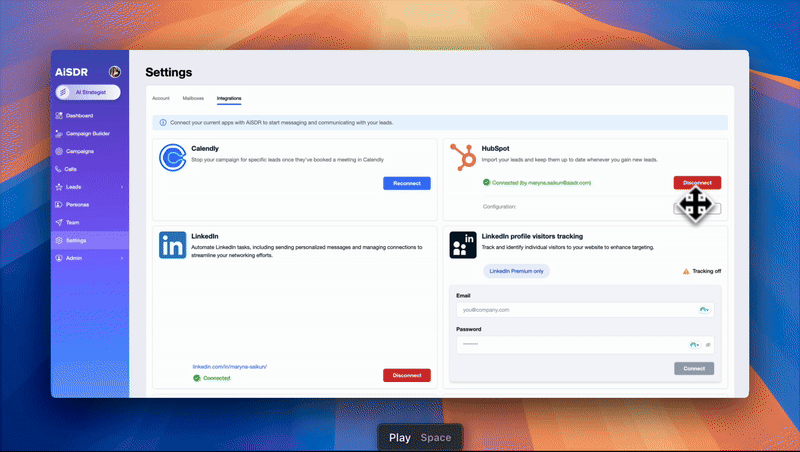The image size is (800, 452).
Task: Expand the Leads submenu chevron
Action: click(x=122, y=187)
